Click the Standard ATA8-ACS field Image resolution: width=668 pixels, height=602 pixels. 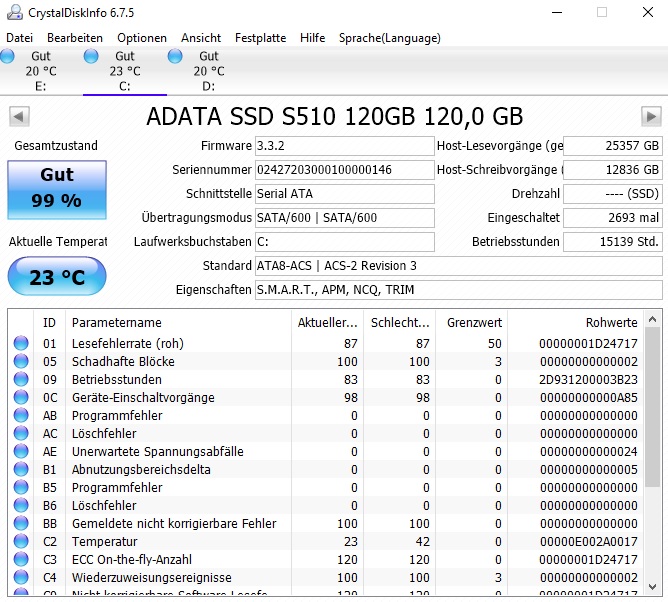pos(459,266)
